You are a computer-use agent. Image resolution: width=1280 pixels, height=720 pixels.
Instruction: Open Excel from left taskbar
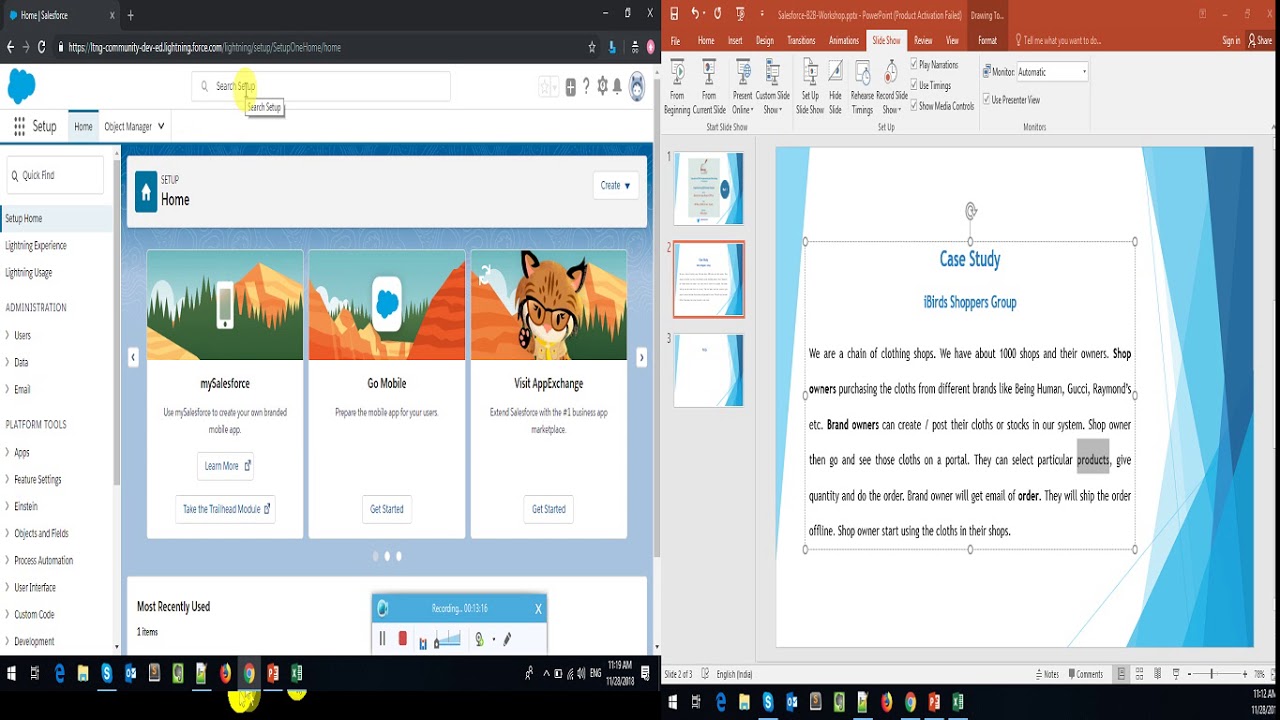[x=296, y=674]
